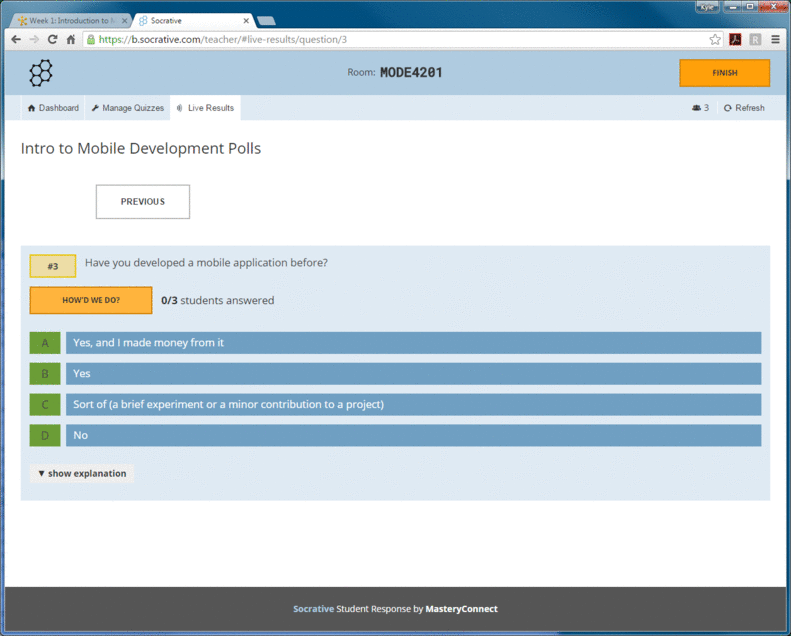Click the Kyle user profile button
Viewport: 791px width, 636px height.
[x=707, y=7]
